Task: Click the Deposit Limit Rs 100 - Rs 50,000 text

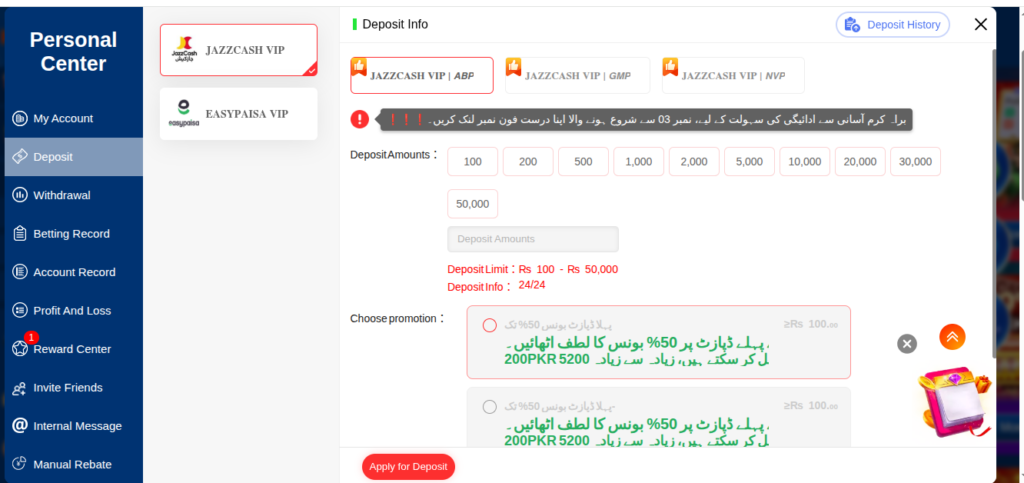Action: click(532, 269)
